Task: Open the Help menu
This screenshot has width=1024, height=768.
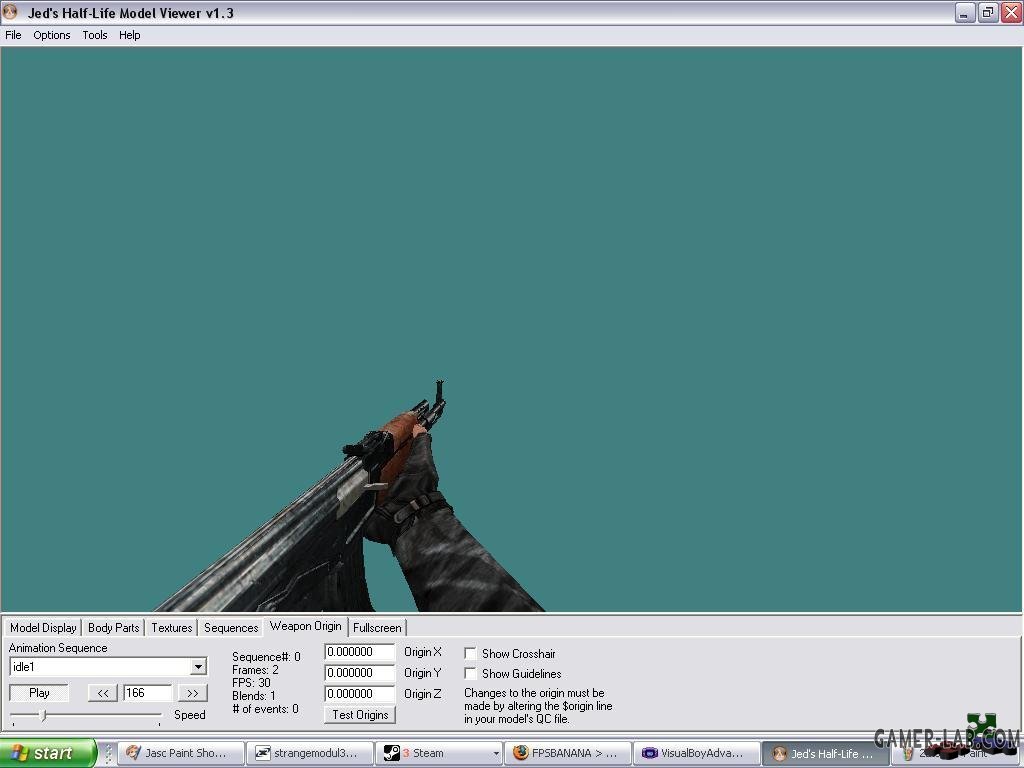Action: point(129,35)
